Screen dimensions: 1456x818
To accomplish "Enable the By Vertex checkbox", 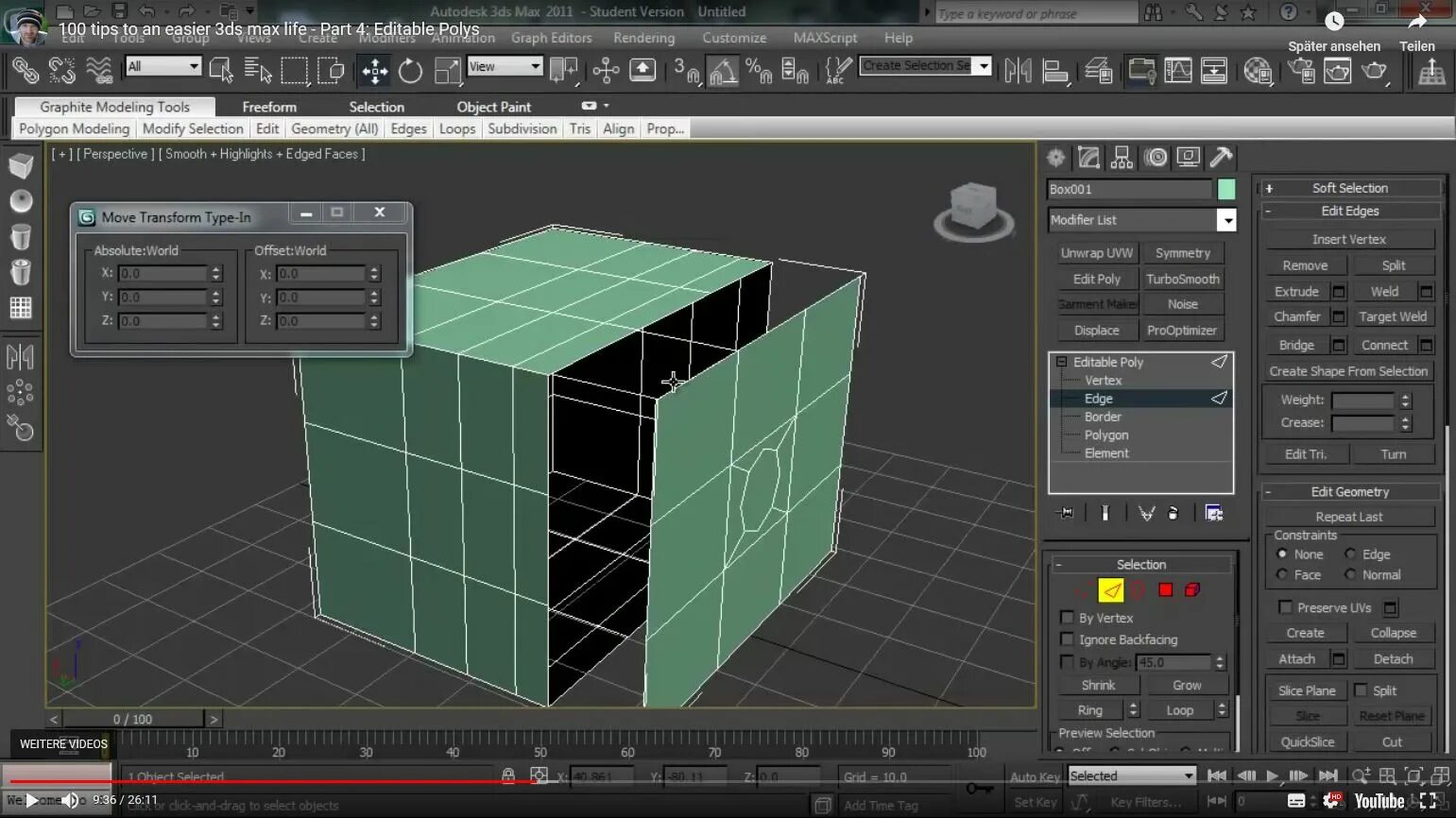I will point(1067,617).
